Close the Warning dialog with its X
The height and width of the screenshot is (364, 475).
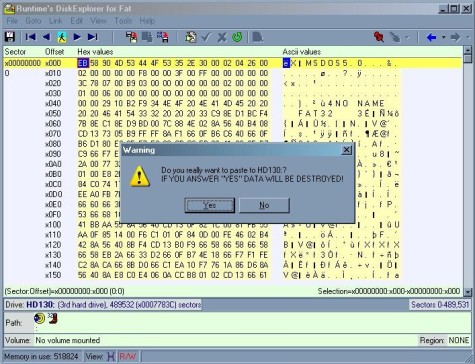click(347, 150)
